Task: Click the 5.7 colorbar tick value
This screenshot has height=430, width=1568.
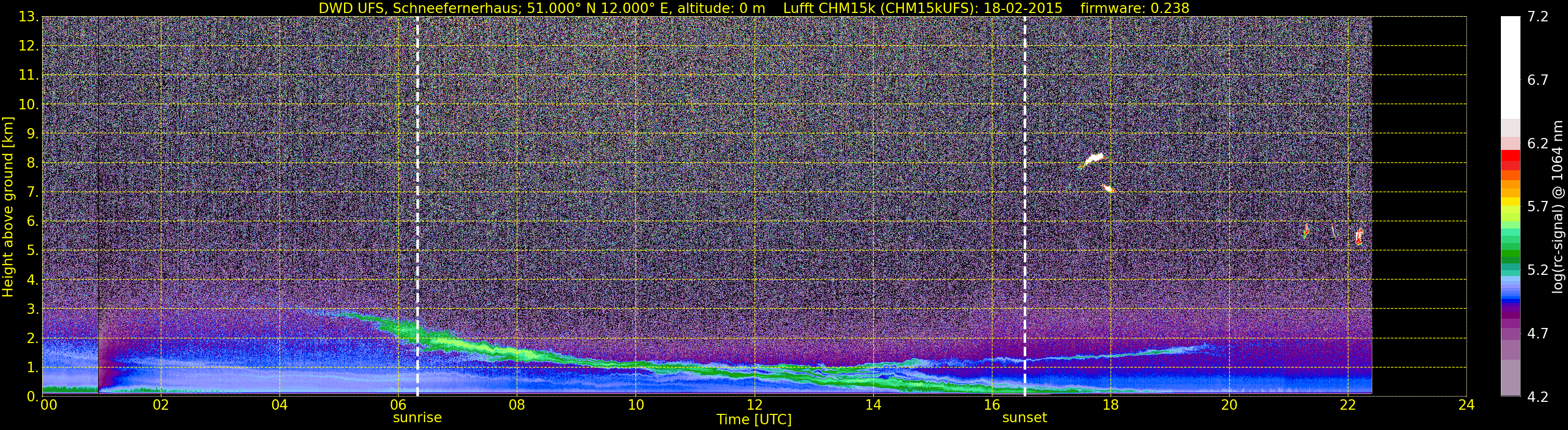Action: coord(1538,207)
